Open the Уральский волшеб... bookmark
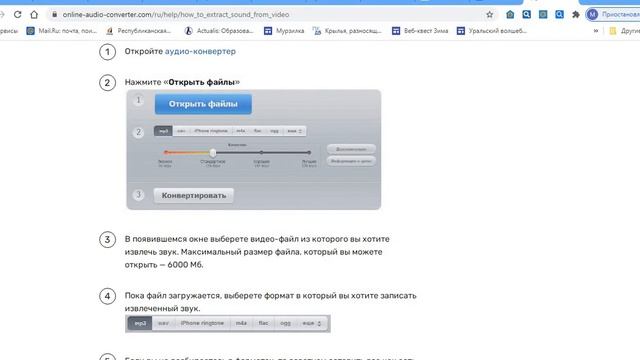Screen dimensions: 640x360 492,31
